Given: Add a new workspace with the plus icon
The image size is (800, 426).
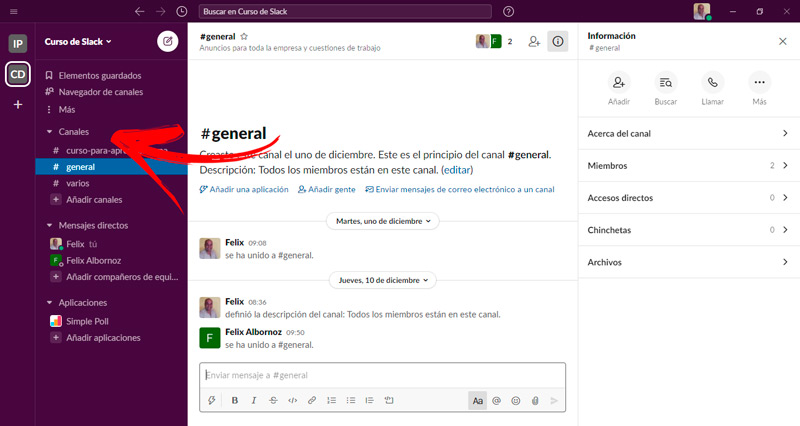Looking at the screenshot, I should pos(18,105).
